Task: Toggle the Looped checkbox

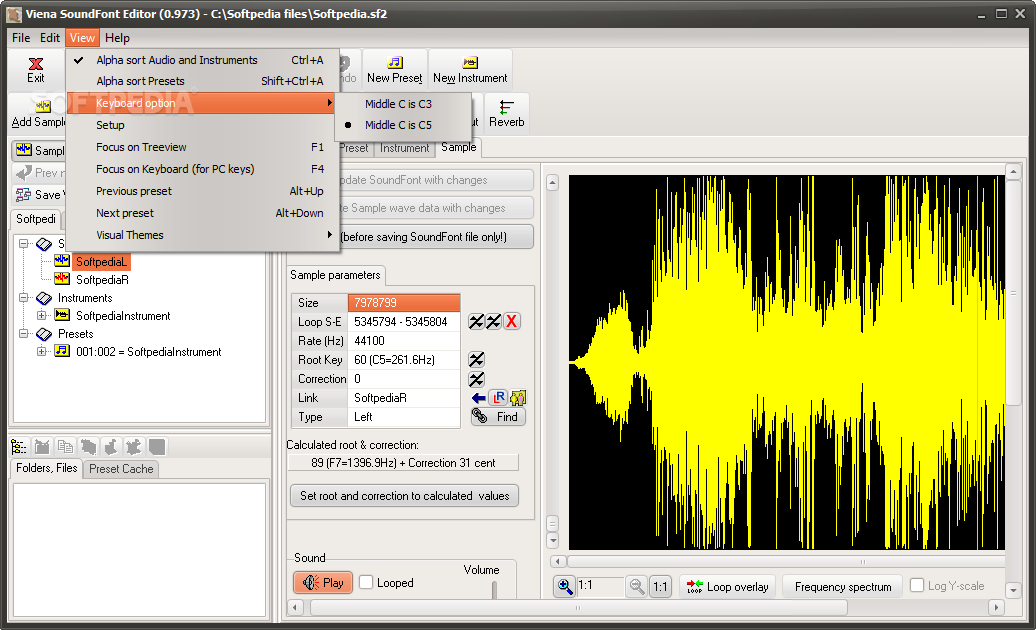Action: coord(366,582)
